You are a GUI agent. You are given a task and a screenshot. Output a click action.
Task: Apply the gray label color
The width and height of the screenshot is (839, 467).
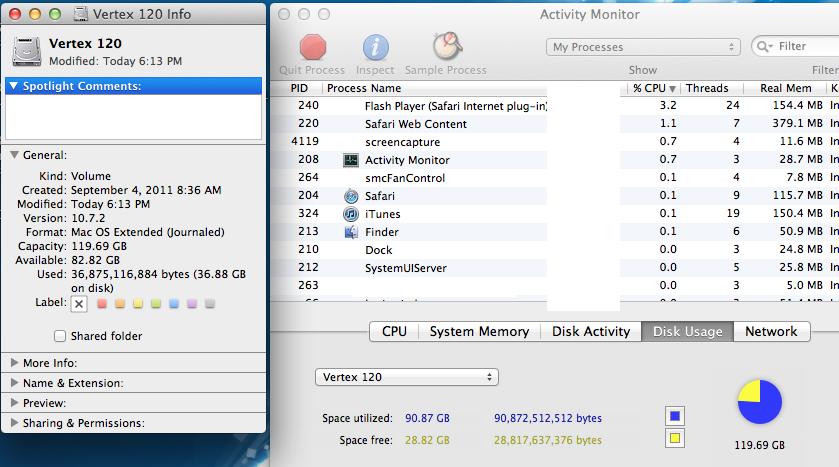click(x=210, y=303)
